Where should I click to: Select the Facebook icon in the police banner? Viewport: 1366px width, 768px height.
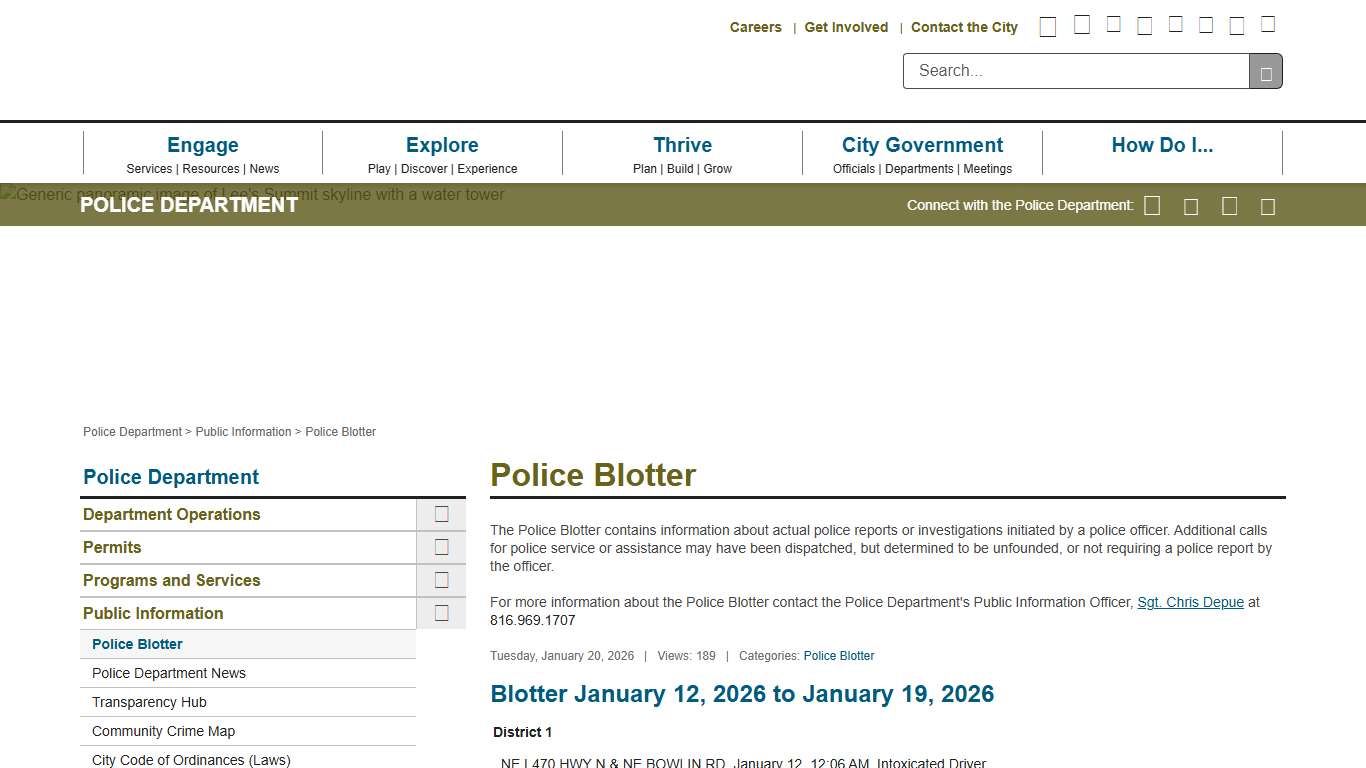[1152, 205]
